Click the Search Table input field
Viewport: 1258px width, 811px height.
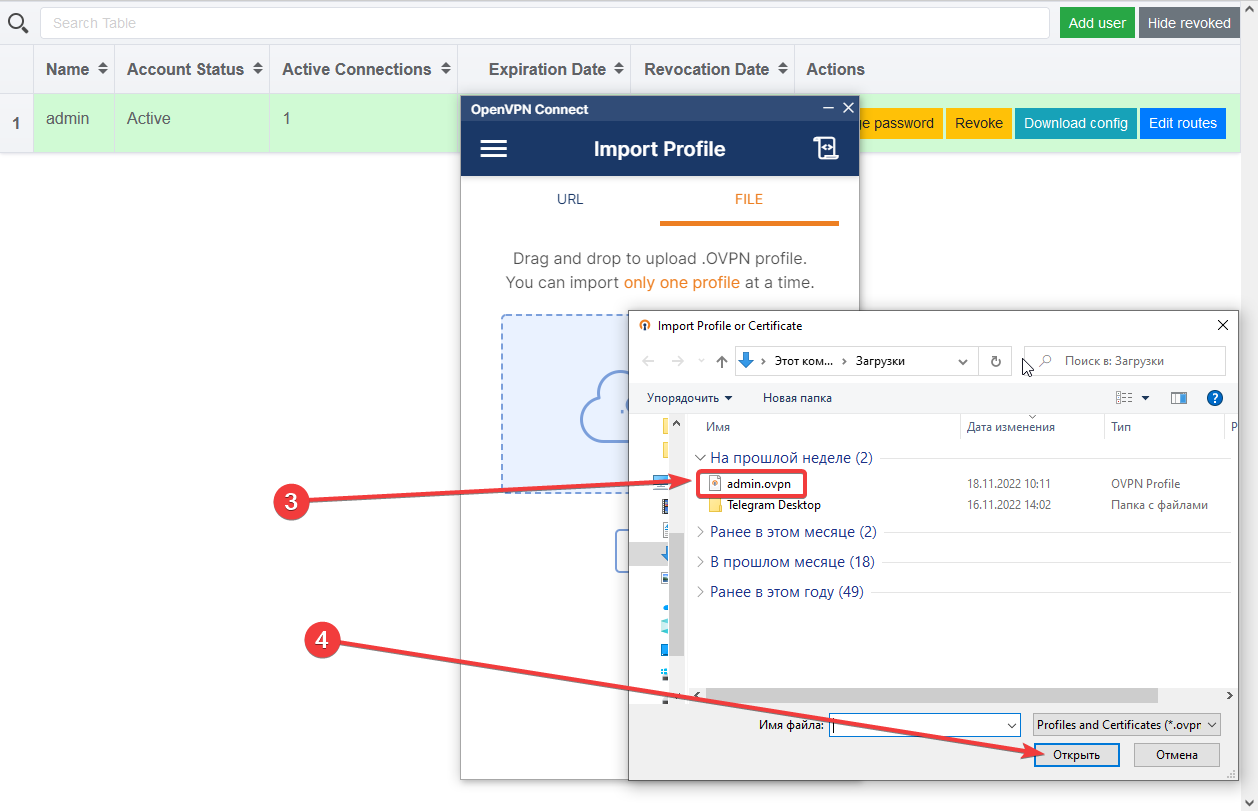[x=546, y=23]
